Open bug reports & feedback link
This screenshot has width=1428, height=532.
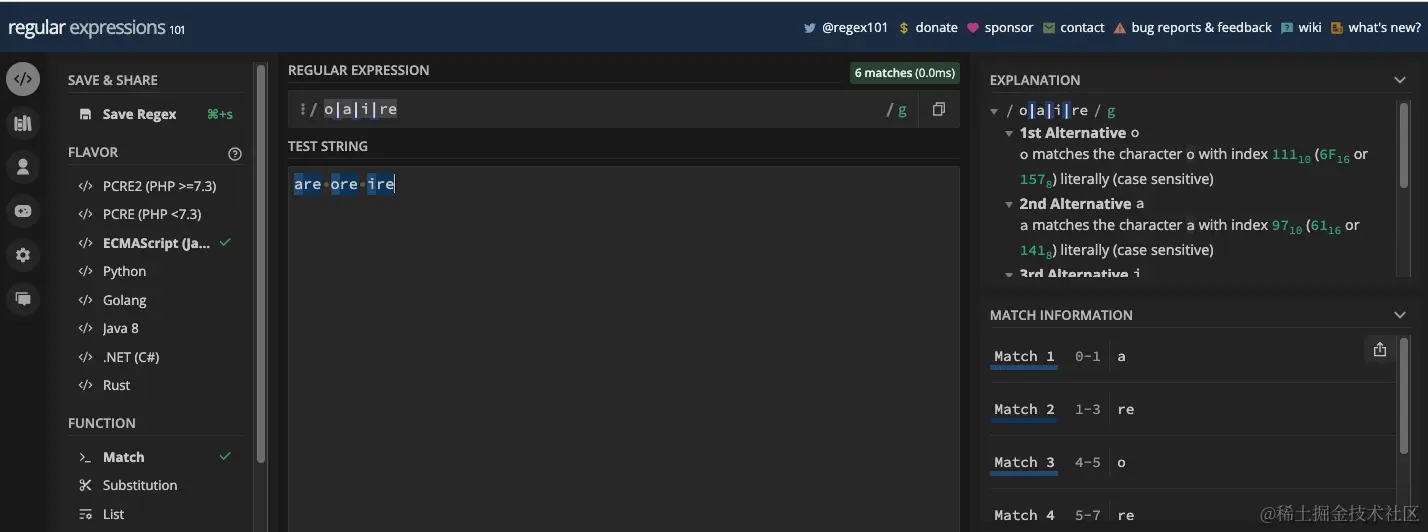tap(1201, 28)
